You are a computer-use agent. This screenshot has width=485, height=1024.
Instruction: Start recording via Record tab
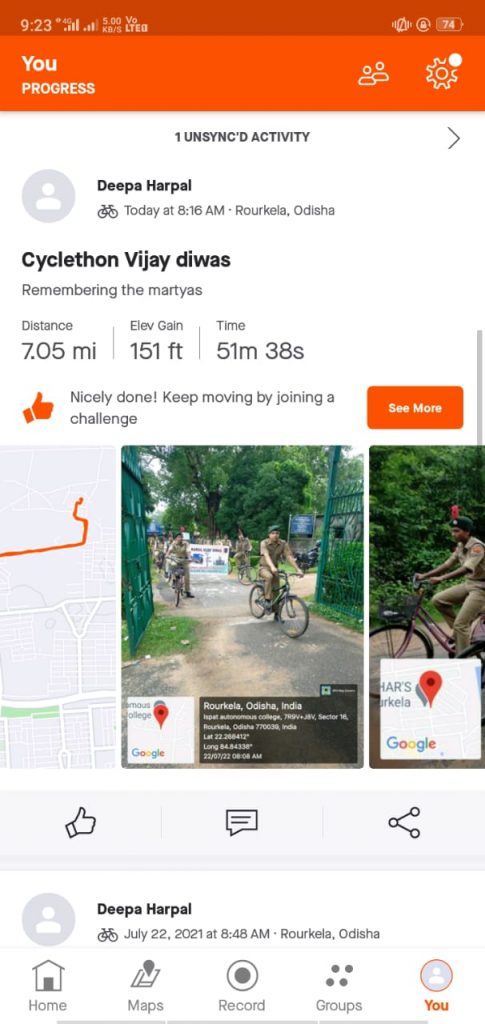click(242, 986)
